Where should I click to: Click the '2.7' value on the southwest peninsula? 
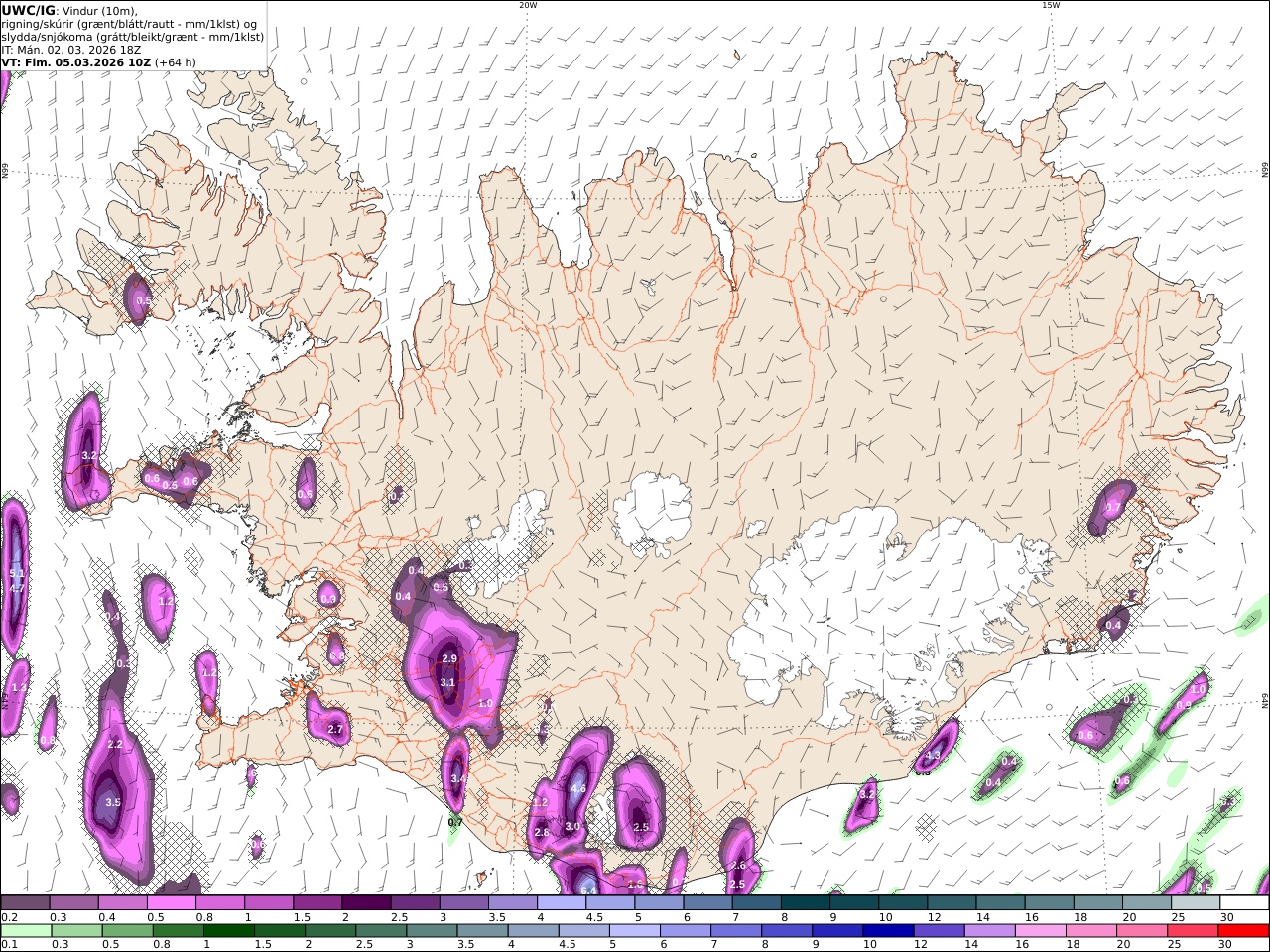pos(334,729)
